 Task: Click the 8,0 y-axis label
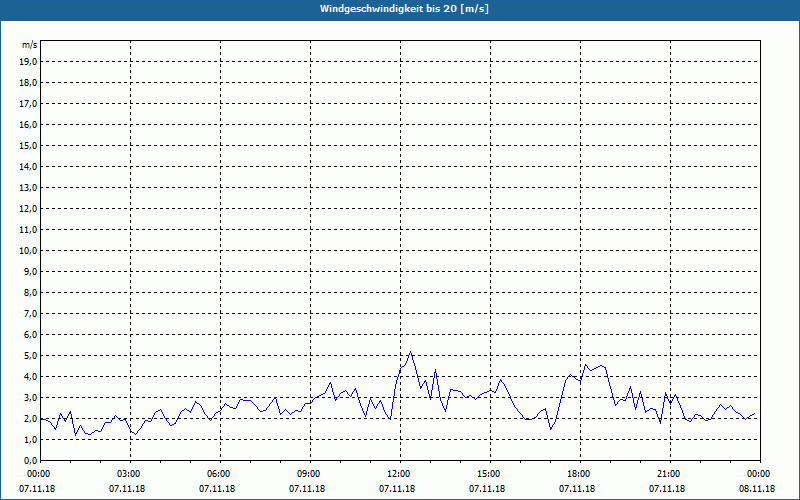pyautogui.click(x=31, y=292)
